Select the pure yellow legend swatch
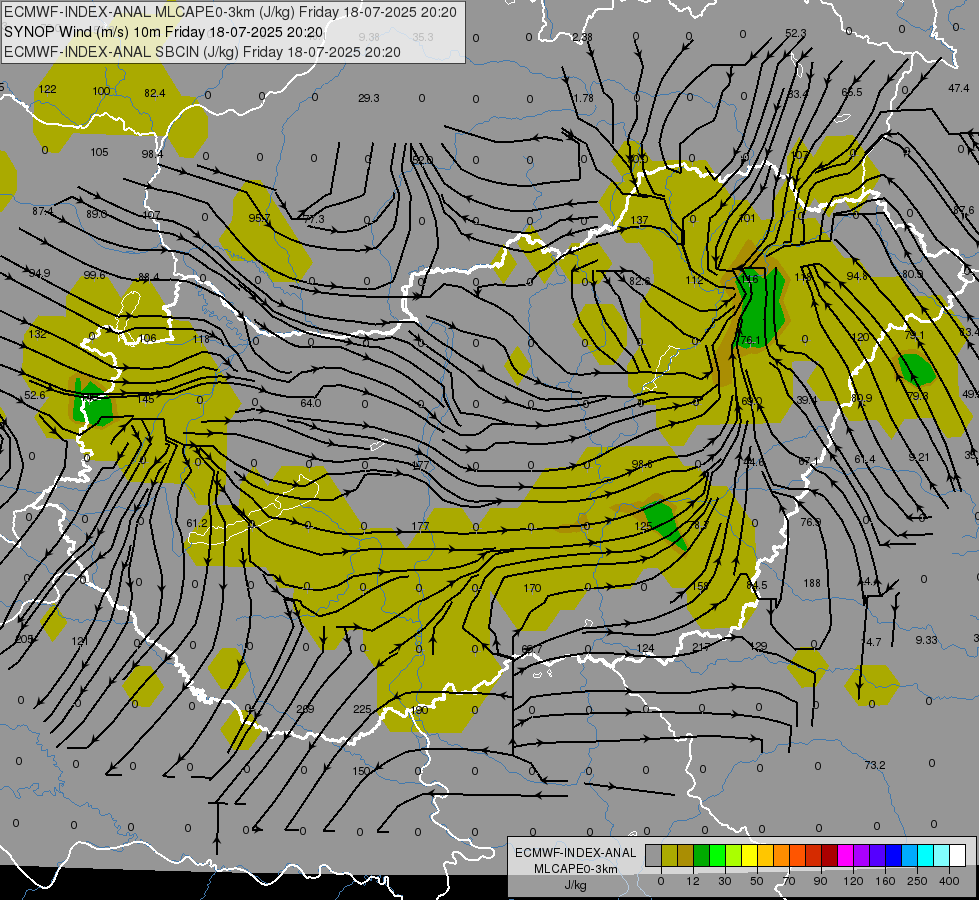 click(x=750, y=855)
